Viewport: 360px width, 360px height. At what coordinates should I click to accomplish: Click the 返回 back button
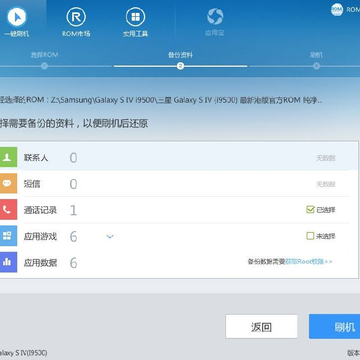coord(261,327)
